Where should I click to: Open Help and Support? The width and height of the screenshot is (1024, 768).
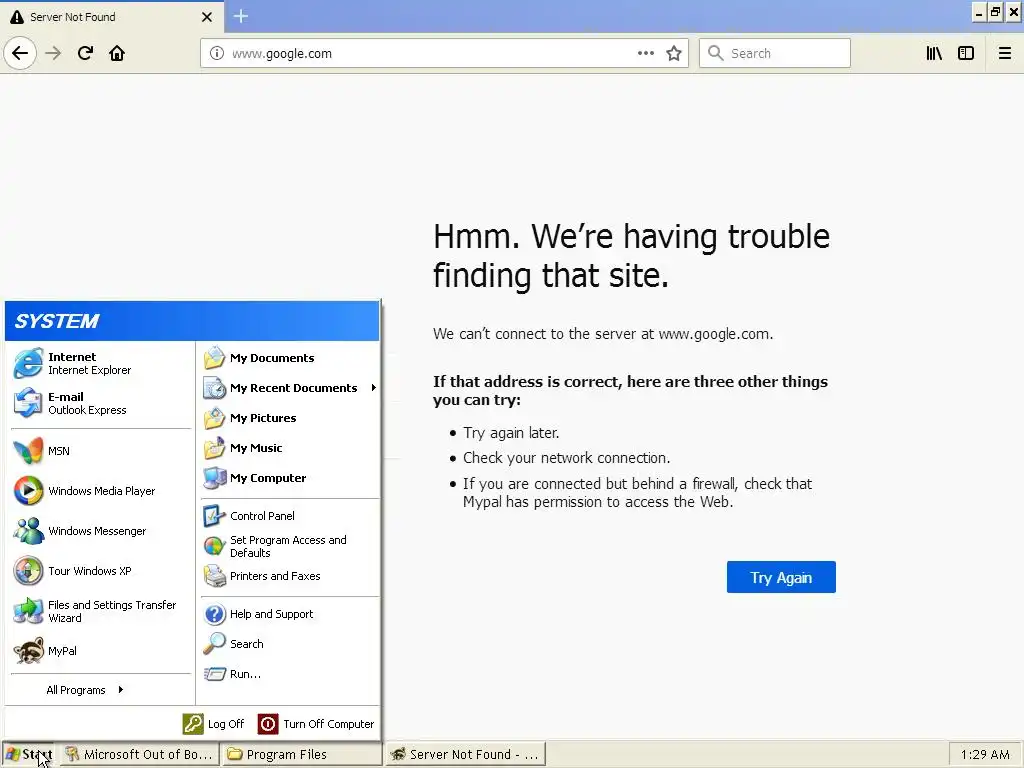tap(289, 614)
